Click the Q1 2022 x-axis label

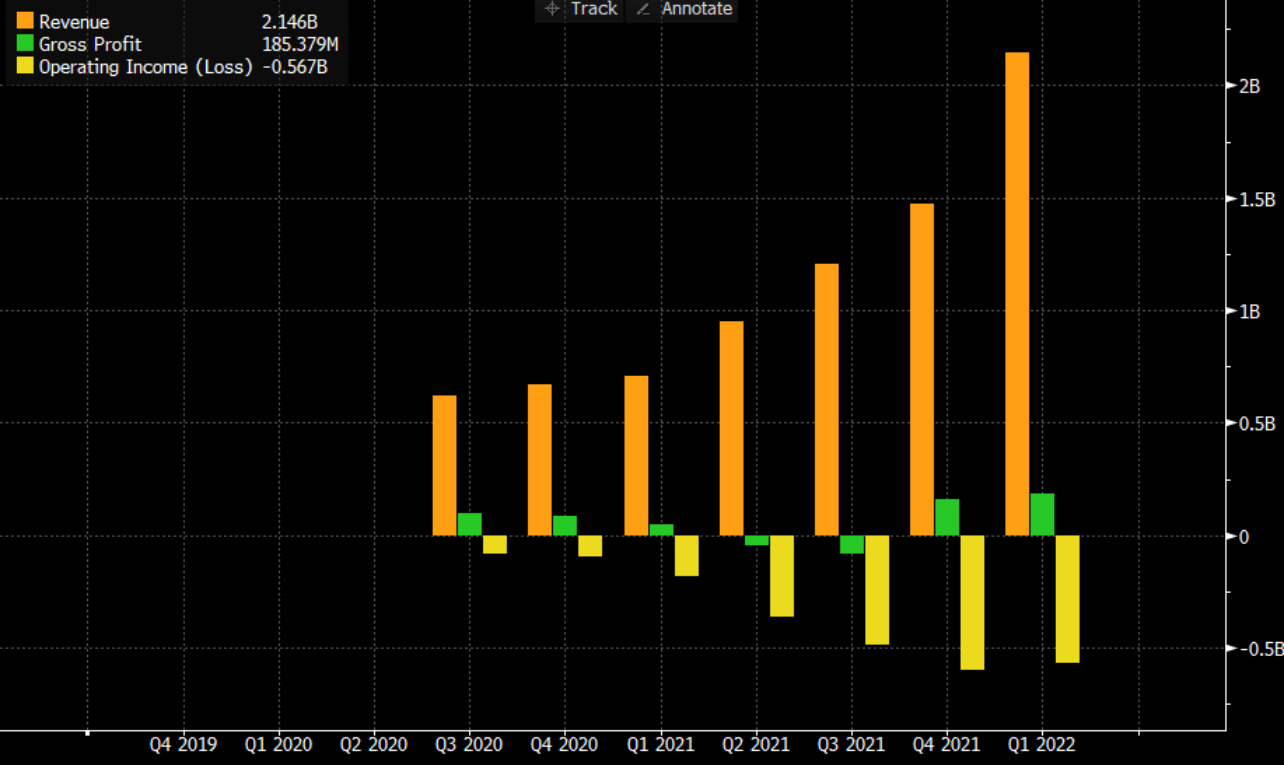[1042, 745]
